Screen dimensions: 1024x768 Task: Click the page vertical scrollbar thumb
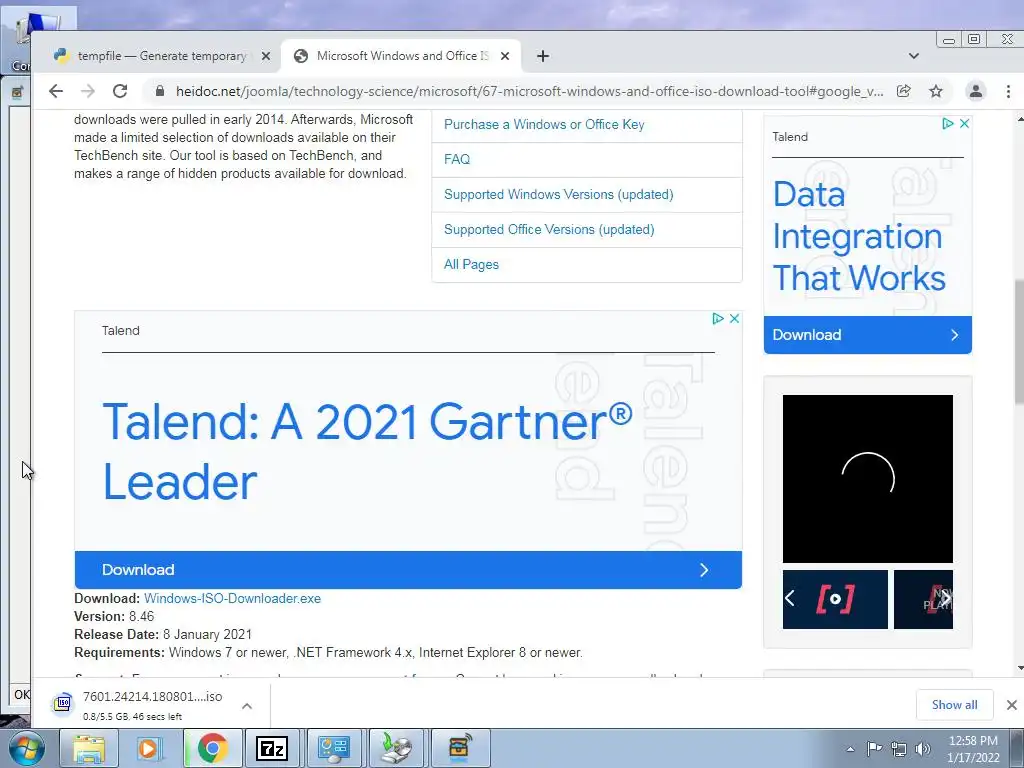(1019, 342)
